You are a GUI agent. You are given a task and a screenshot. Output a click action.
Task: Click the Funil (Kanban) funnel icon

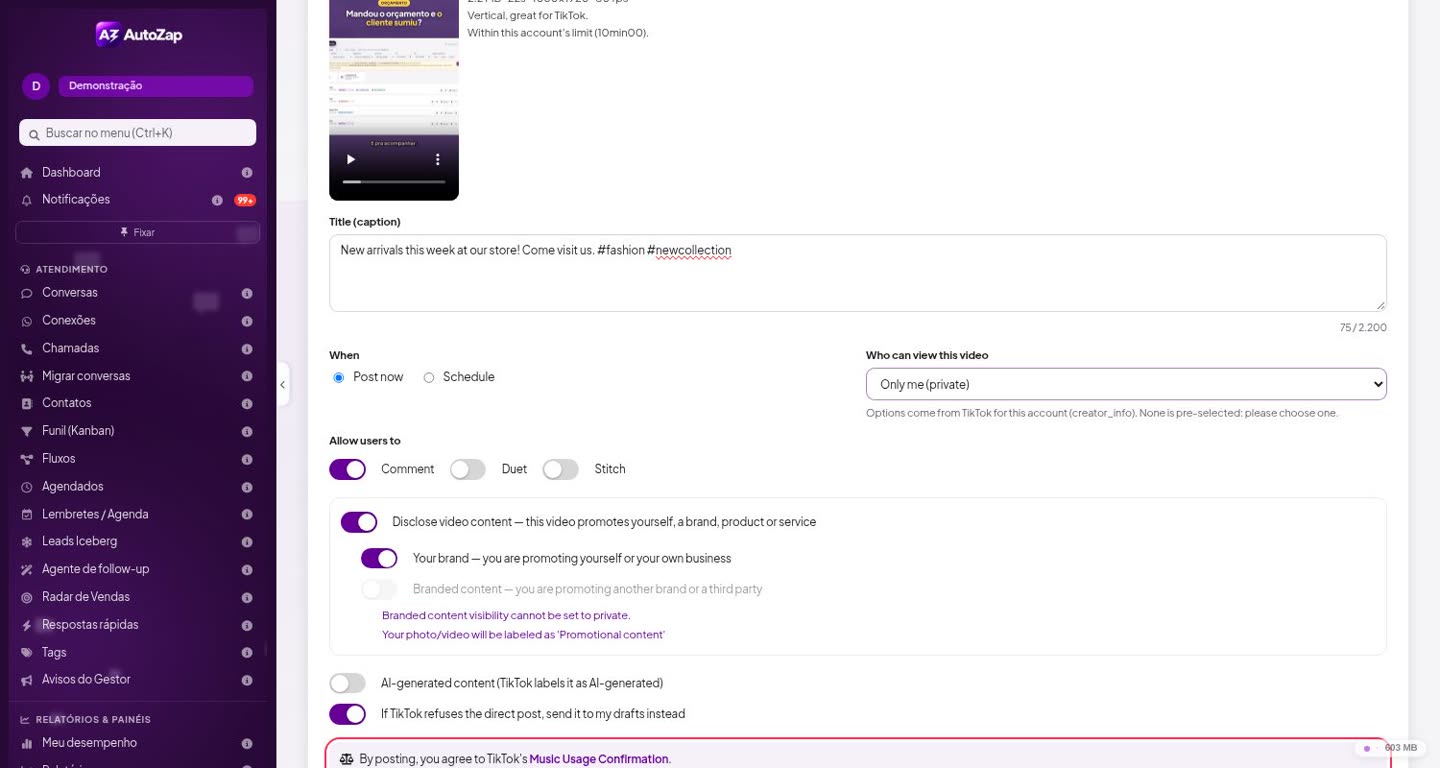click(x=27, y=431)
